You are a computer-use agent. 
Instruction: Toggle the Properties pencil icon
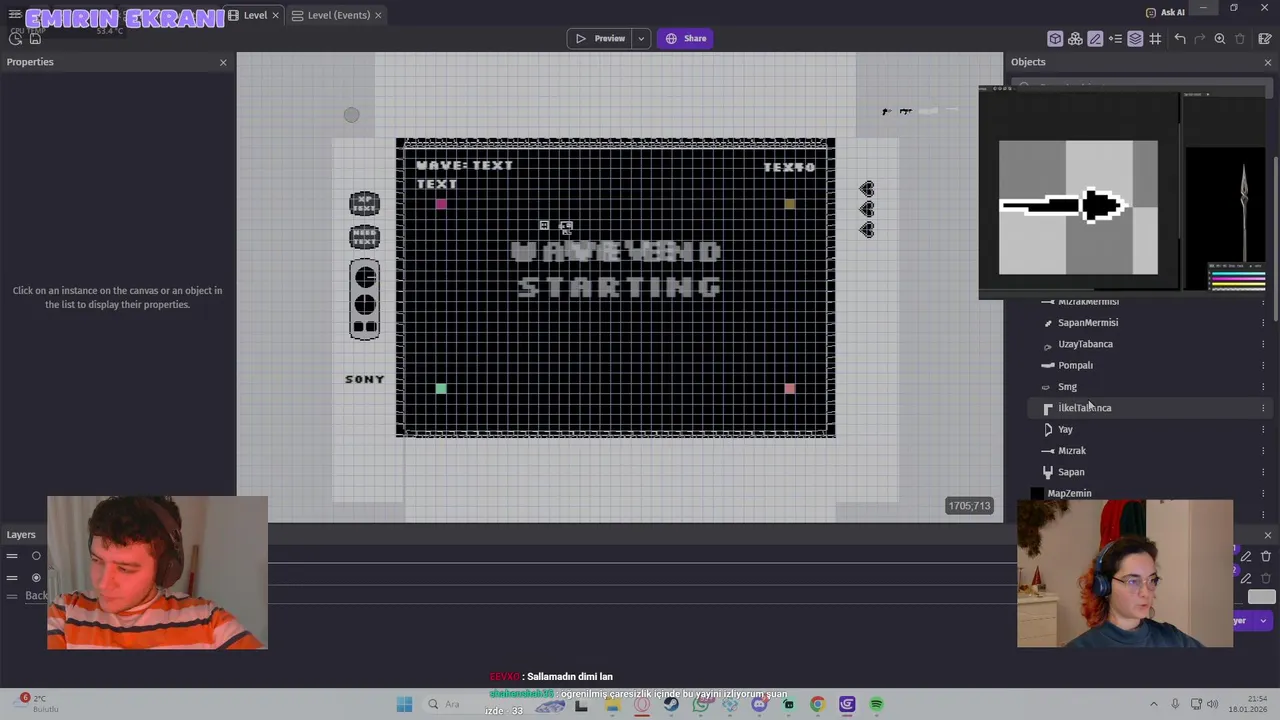pos(1095,38)
